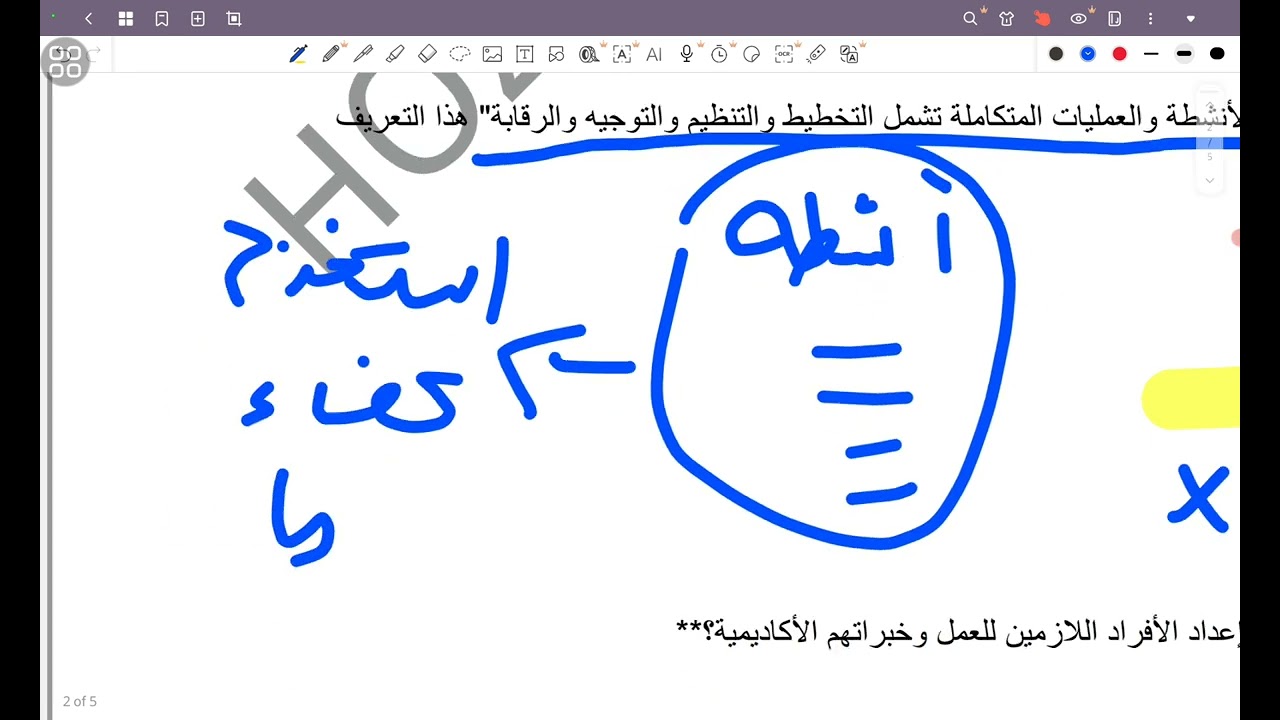Screen dimensions: 1280x720
Task: Choose the red color swatch
Action: coord(1120,54)
